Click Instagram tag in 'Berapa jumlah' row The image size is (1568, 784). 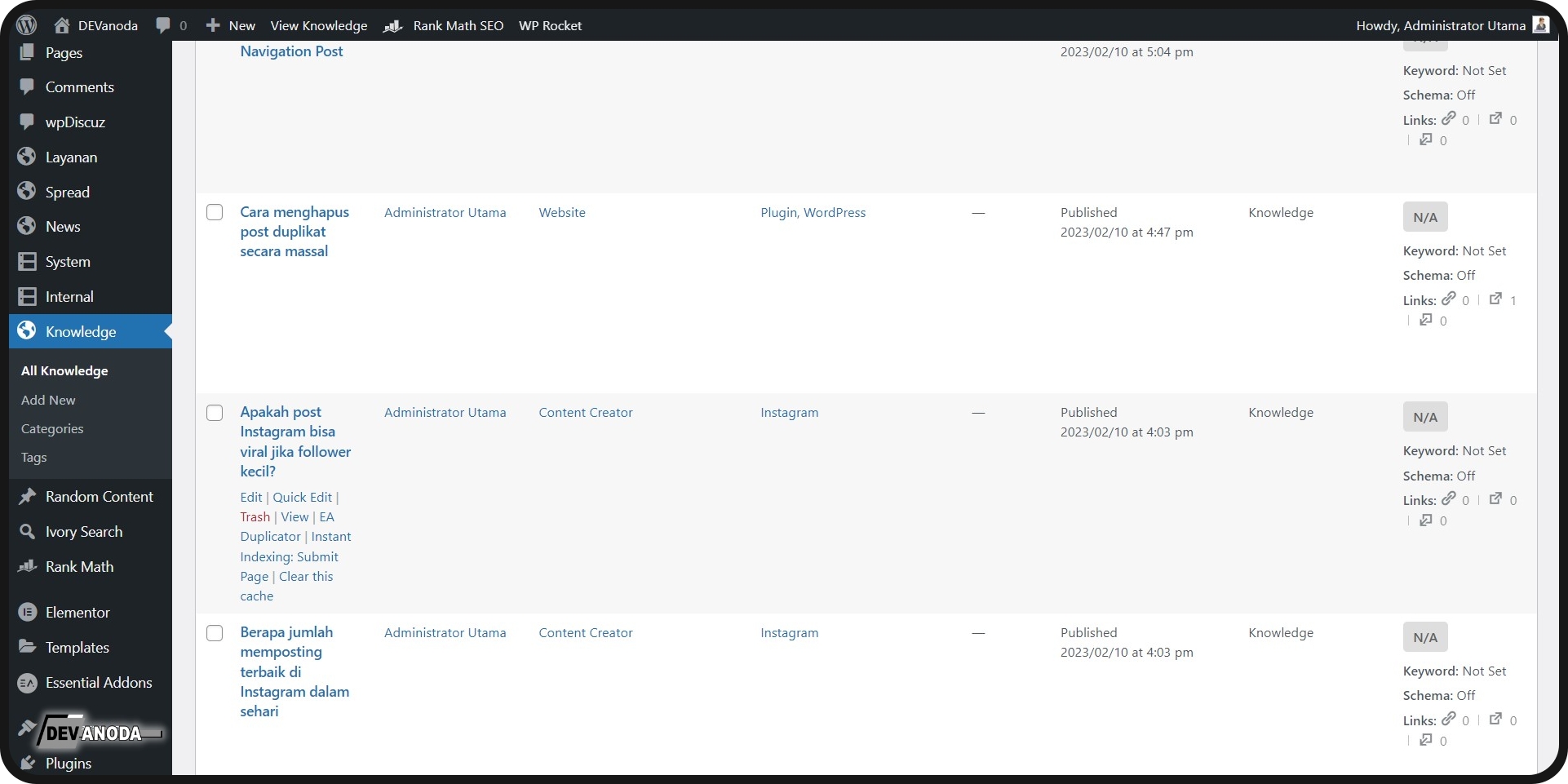coord(789,632)
